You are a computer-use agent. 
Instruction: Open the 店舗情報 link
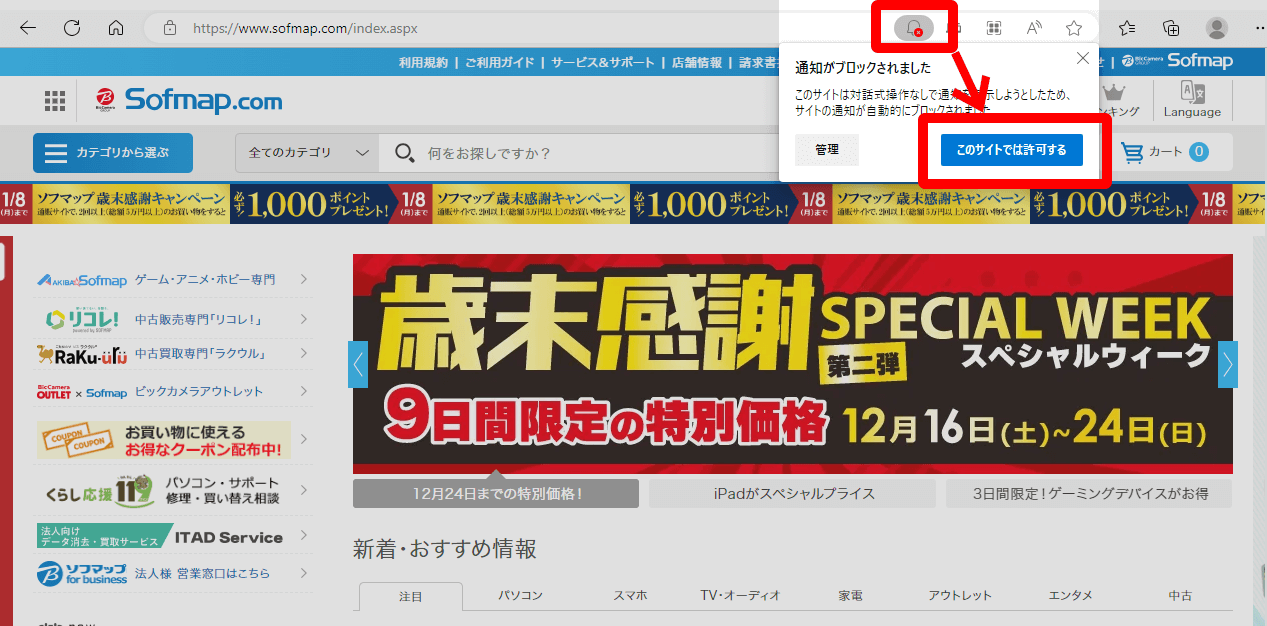pos(697,62)
